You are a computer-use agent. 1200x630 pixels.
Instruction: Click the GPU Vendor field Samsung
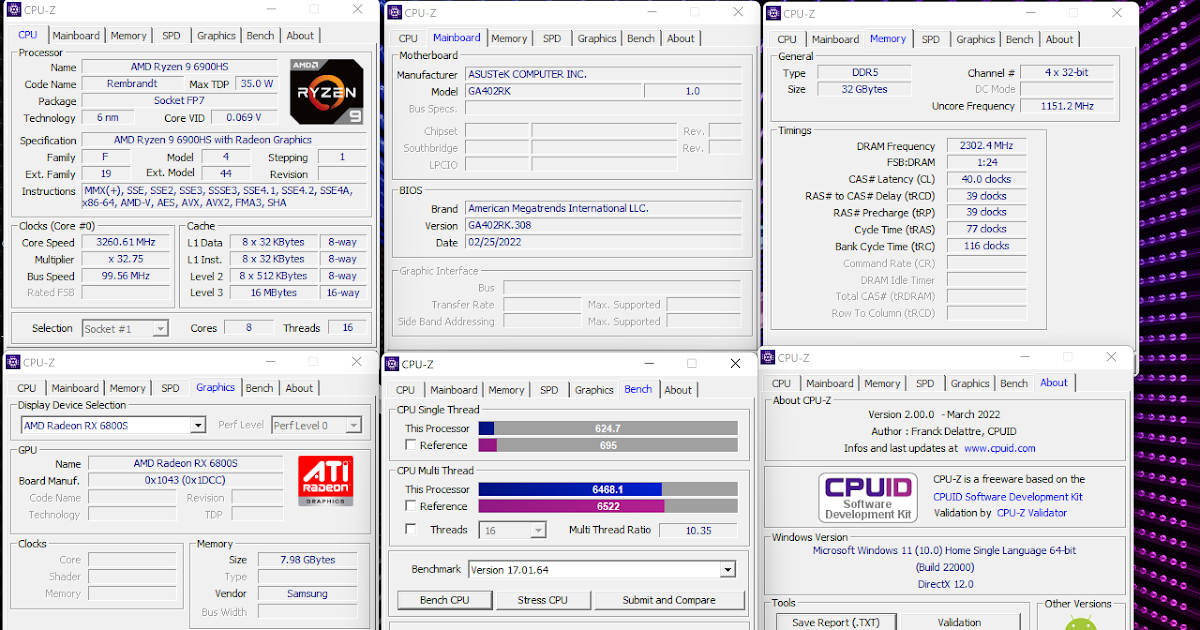[x=307, y=594]
